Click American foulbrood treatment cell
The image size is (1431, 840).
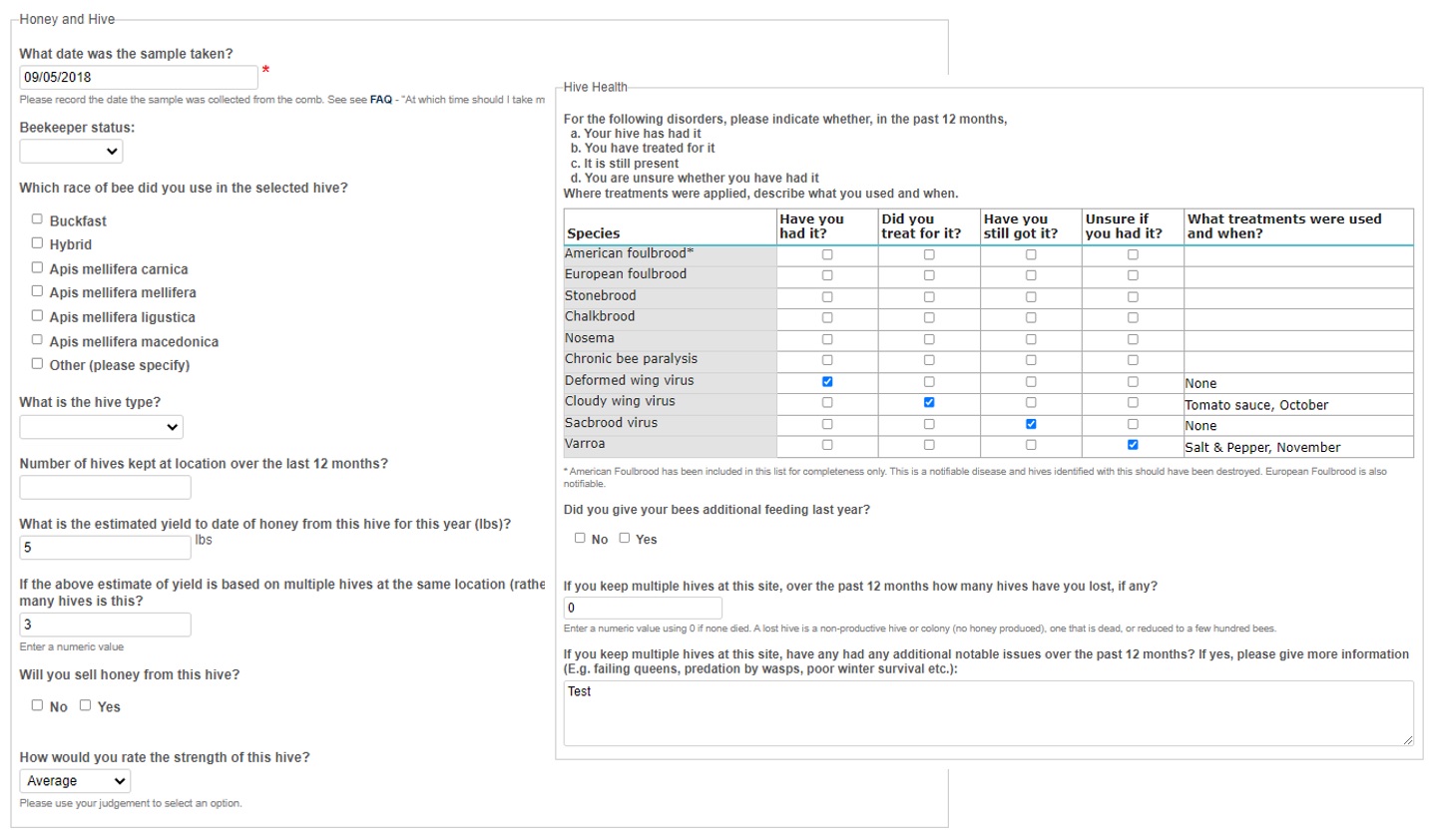pos(1298,255)
